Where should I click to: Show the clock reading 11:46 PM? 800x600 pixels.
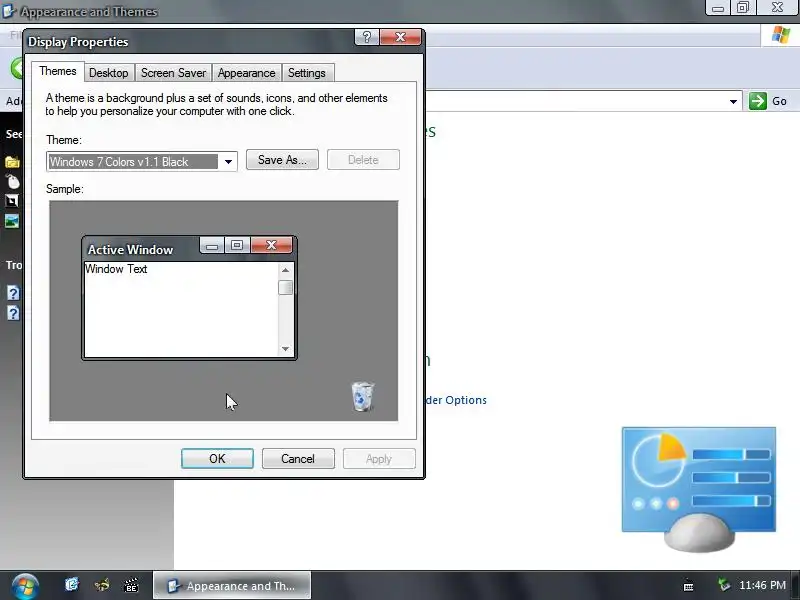coord(762,585)
